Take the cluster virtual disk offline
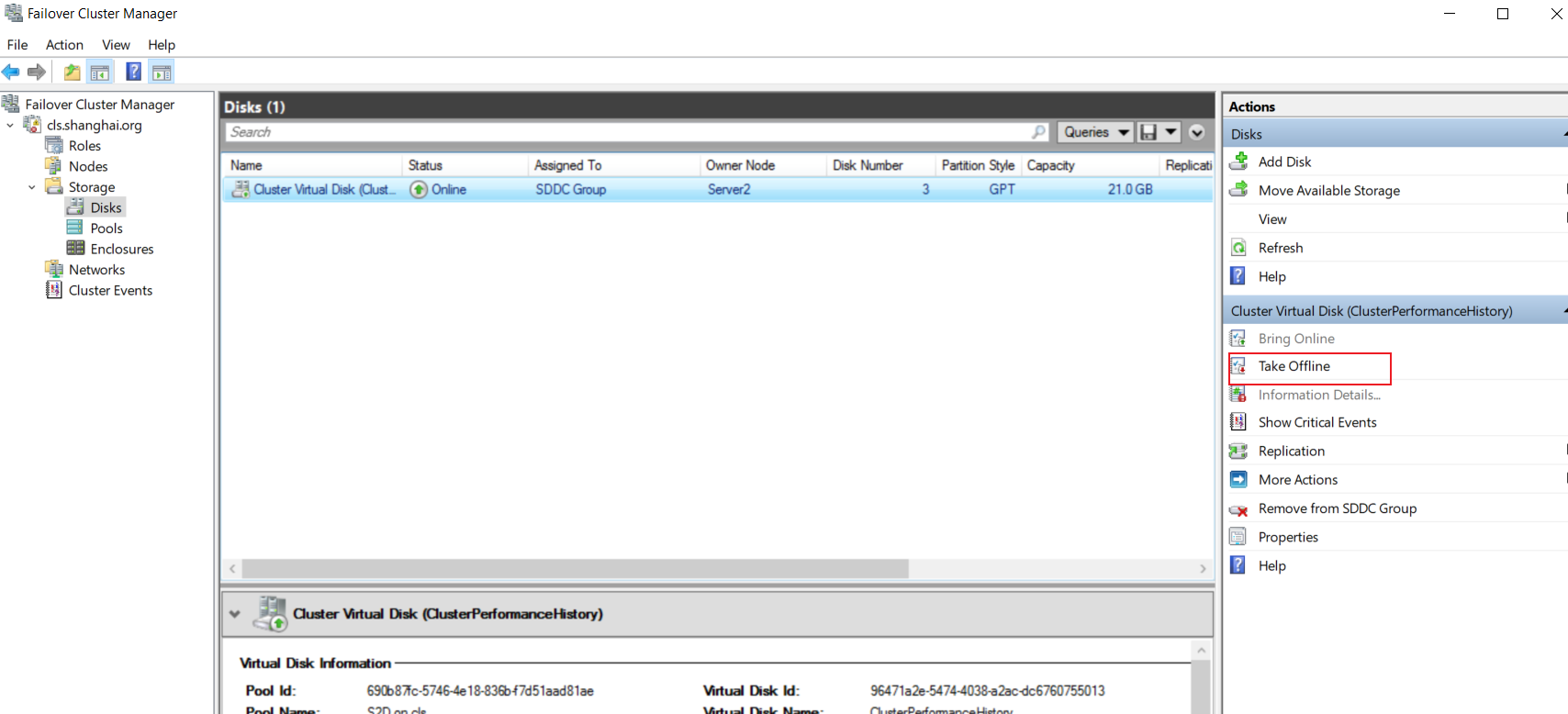Viewport: 1568px width, 714px height. click(x=1294, y=366)
